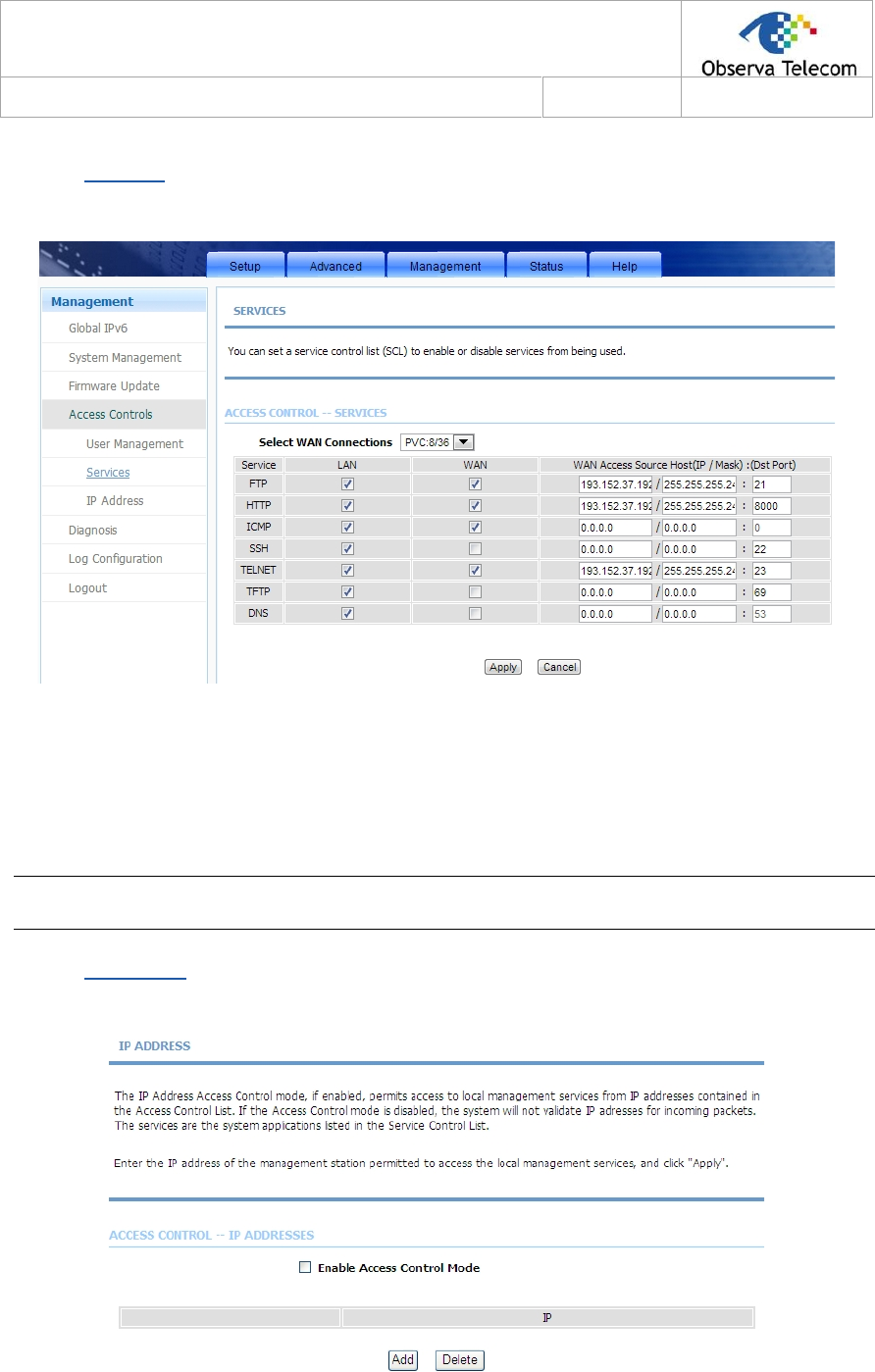The width and height of the screenshot is (875, 1372).
Task: Click FTP source host IP field
Action: [x=615, y=484]
